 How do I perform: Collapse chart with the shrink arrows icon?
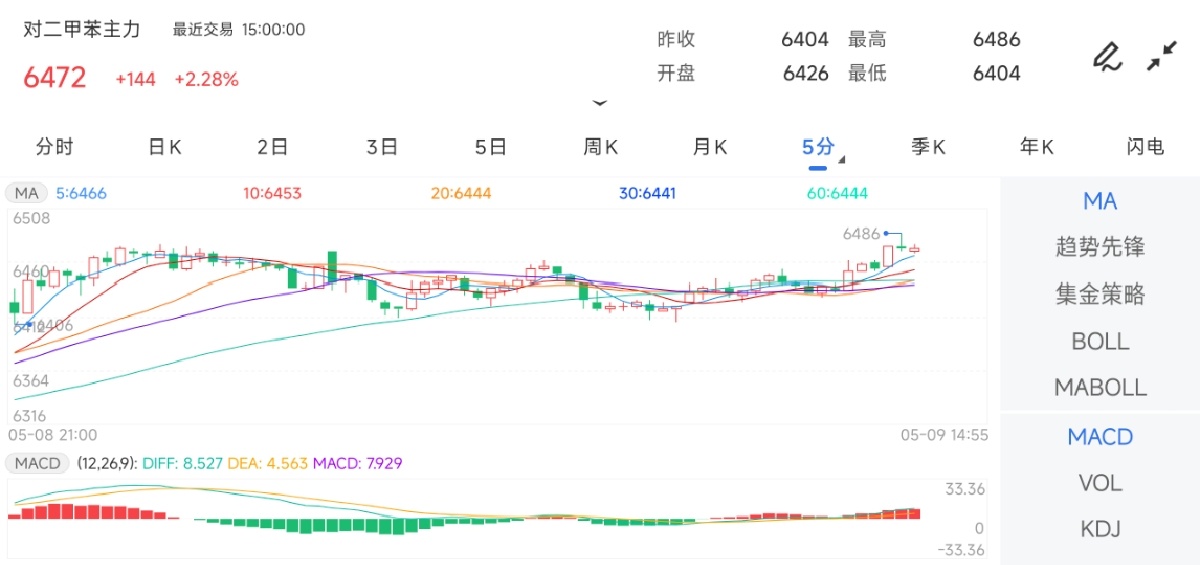1161,56
